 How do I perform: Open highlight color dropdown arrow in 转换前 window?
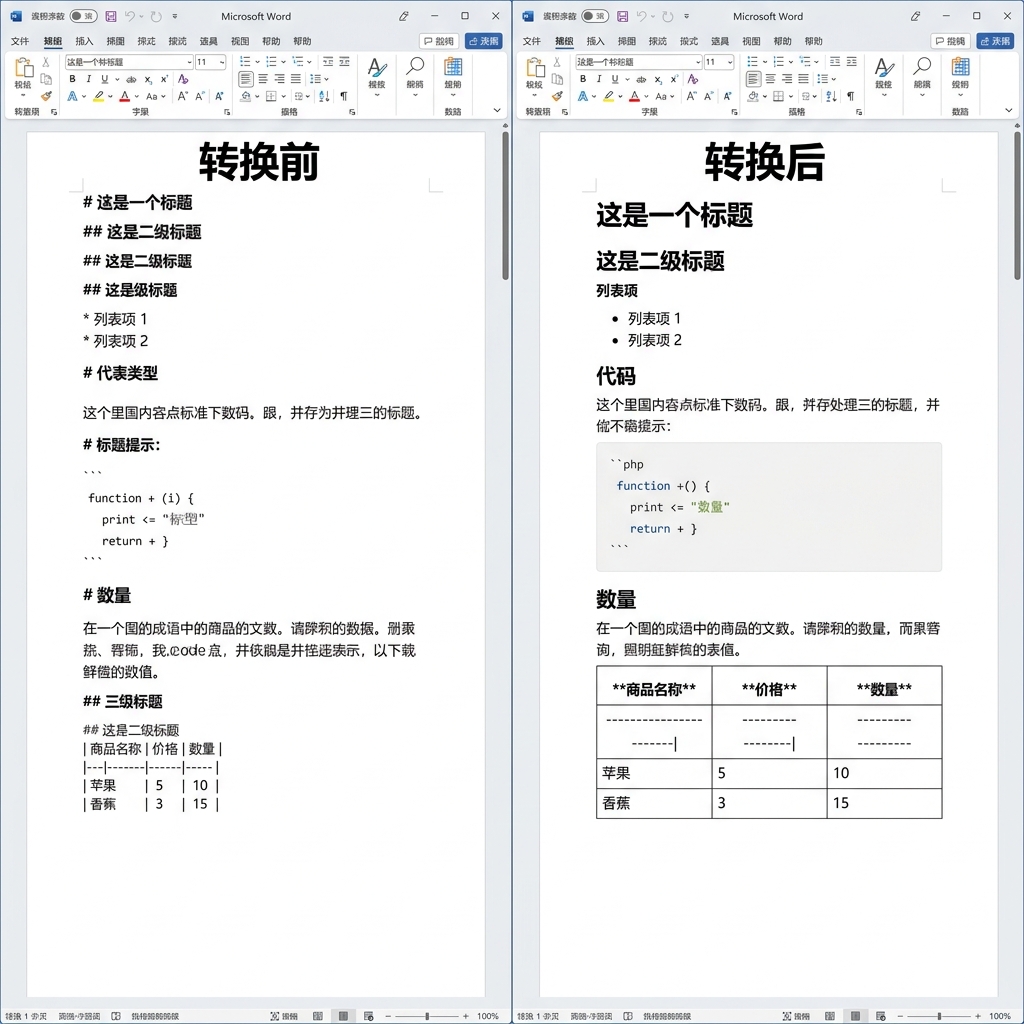click(110, 97)
